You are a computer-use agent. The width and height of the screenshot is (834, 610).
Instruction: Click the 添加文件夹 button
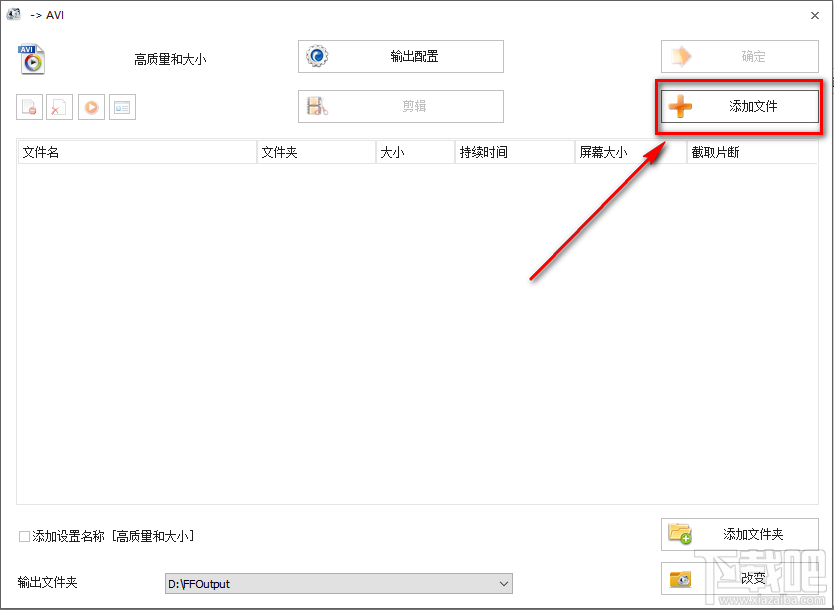[739, 534]
